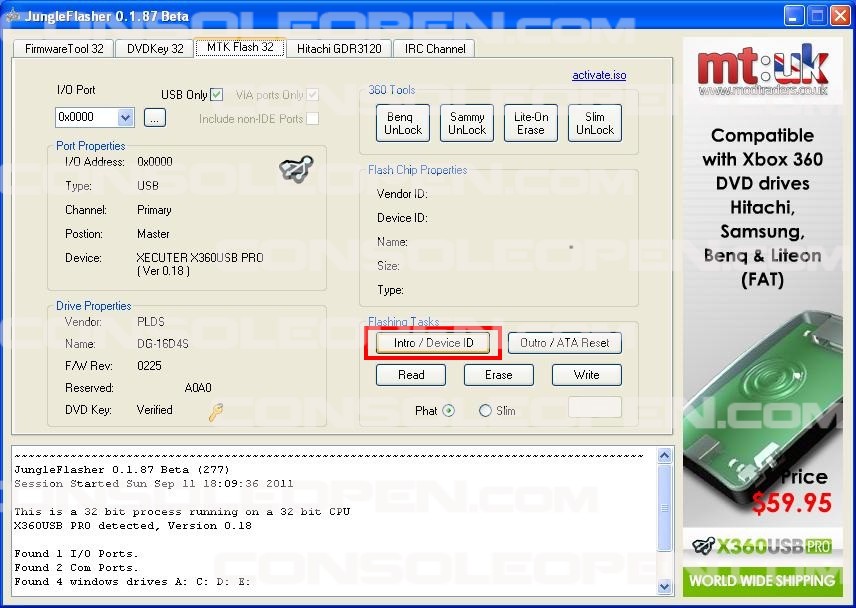Click the Slim UnLock button
This screenshot has width=856, height=608.
(x=595, y=123)
